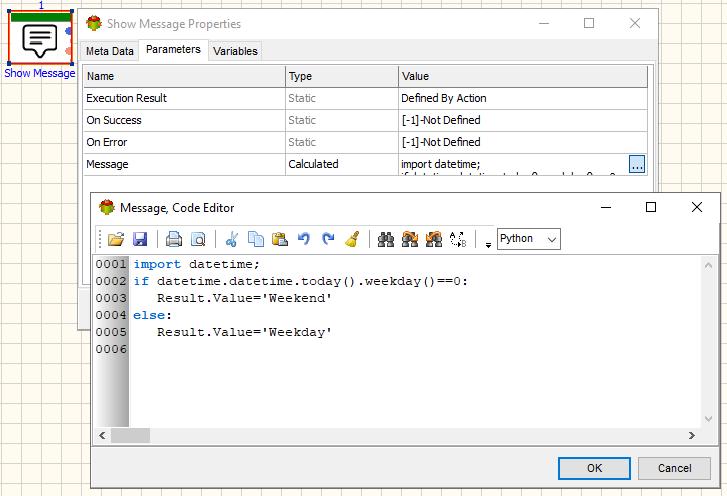The width and height of the screenshot is (727, 496).
Task: Click the Name column header
Action: (x=184, y=76)
